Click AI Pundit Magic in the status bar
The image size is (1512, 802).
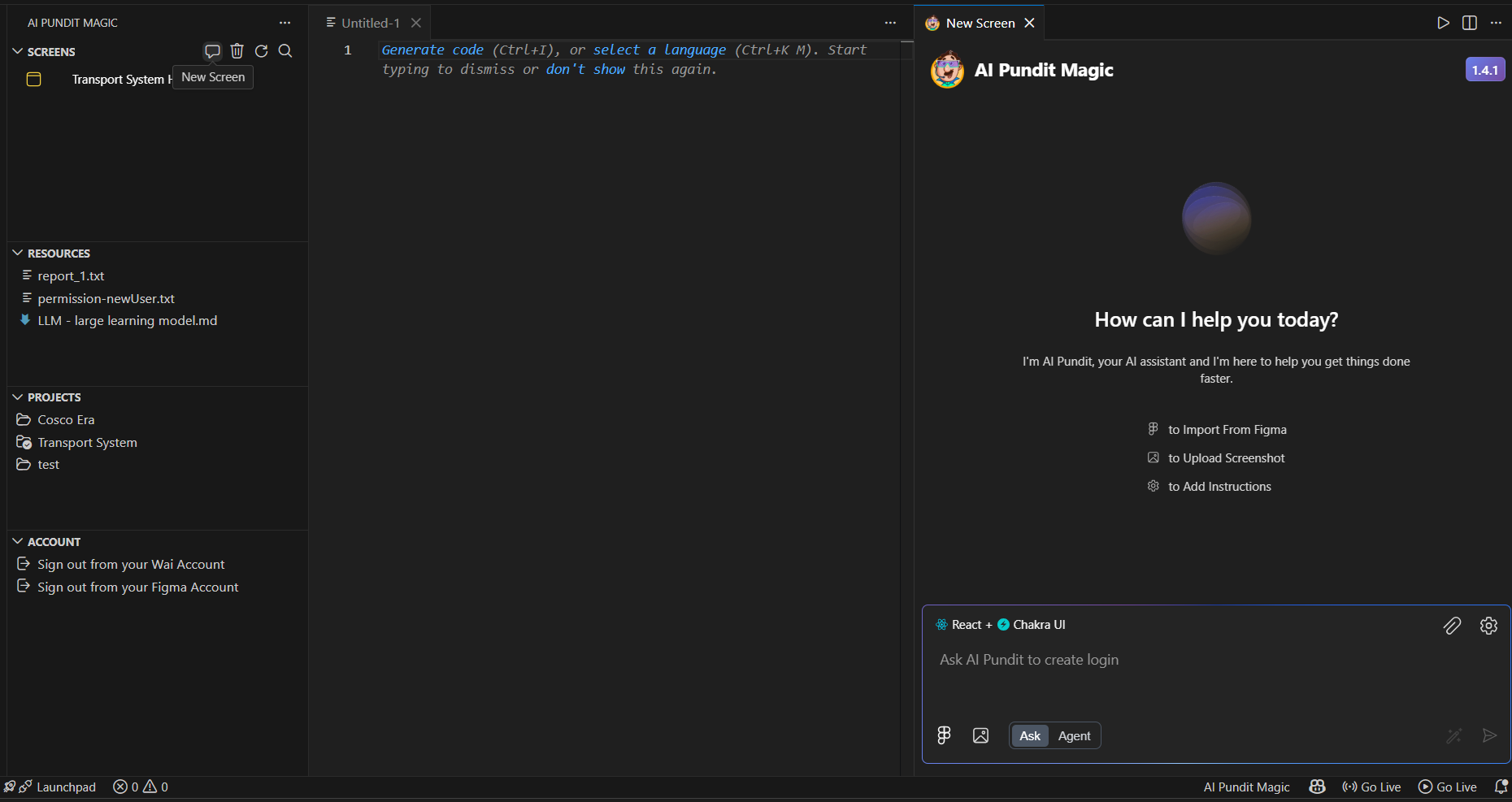click(1246, 787)
